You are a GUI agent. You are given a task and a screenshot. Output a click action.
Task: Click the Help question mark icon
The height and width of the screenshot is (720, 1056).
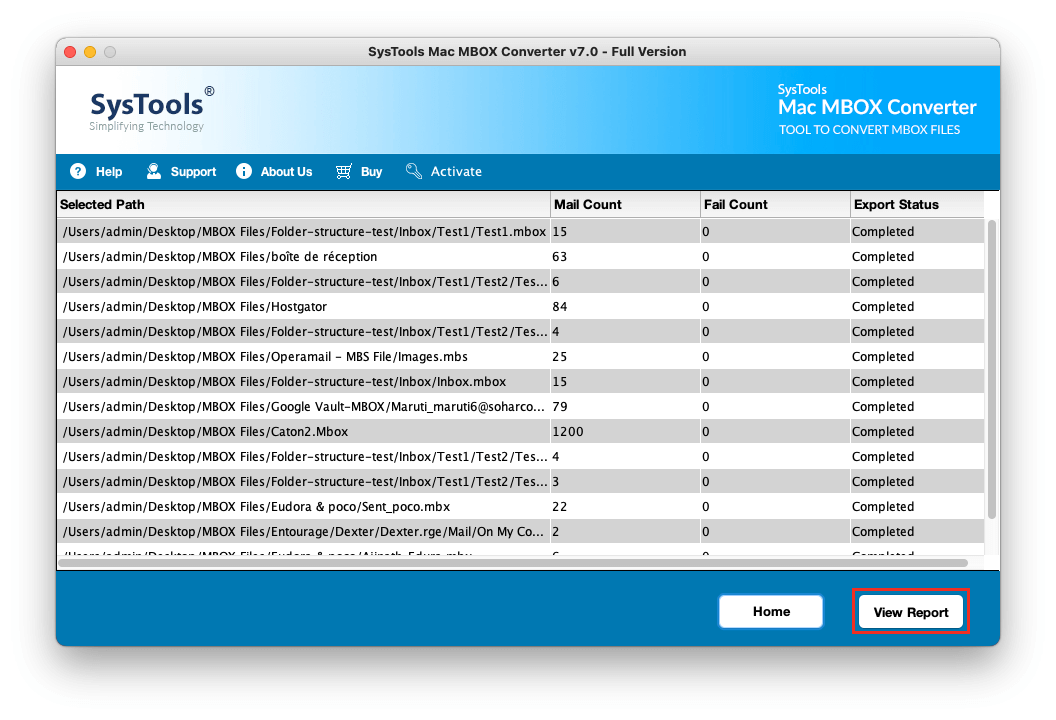pos(78,171)
